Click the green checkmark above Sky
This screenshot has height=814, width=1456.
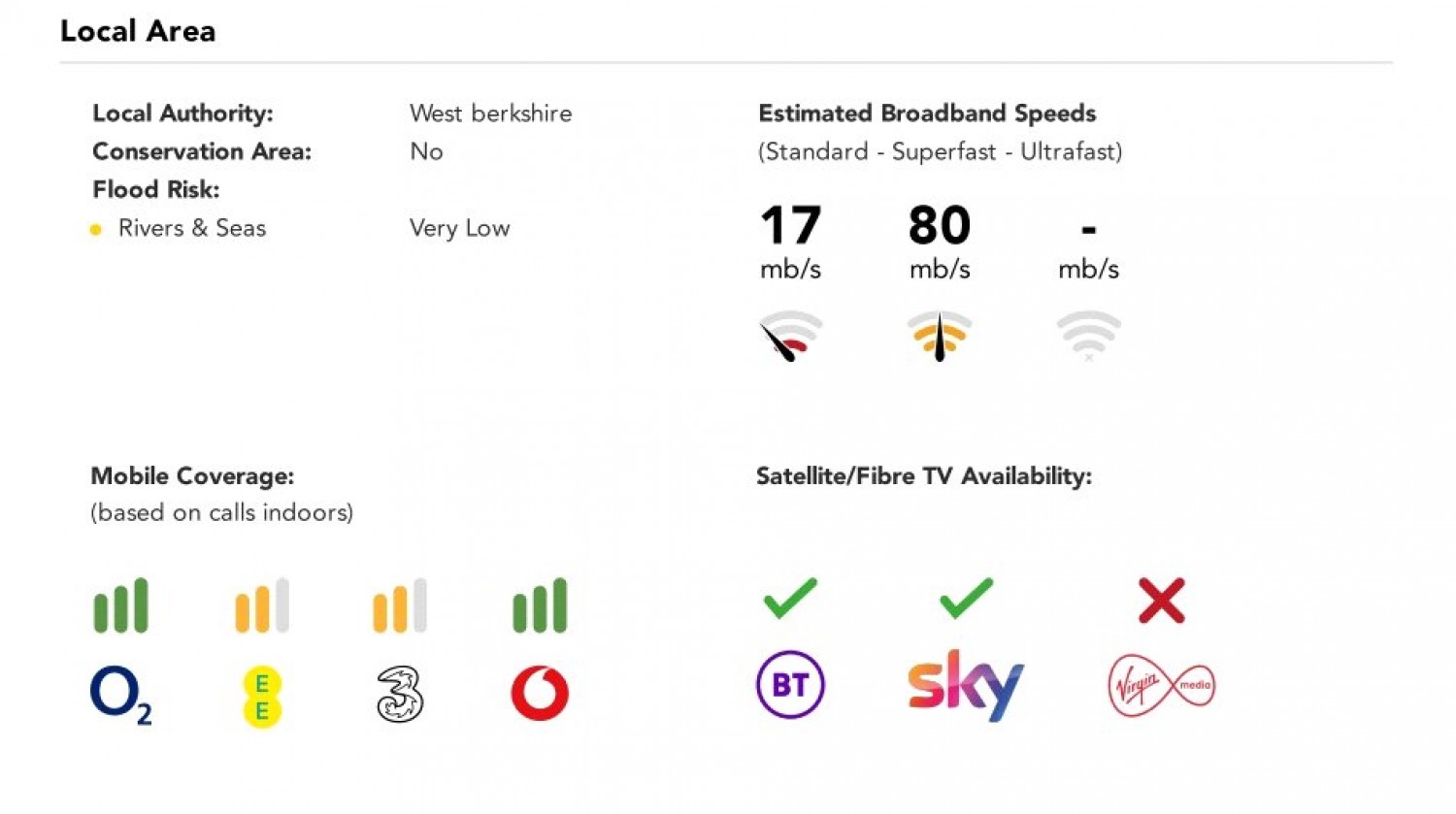coord(966,598)
